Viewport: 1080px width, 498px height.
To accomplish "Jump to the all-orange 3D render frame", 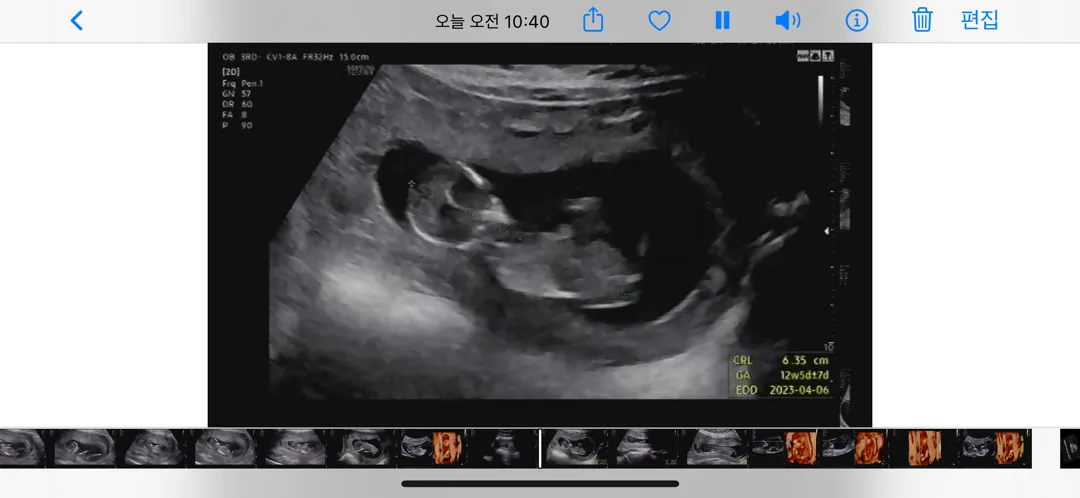I will [924, 448].
